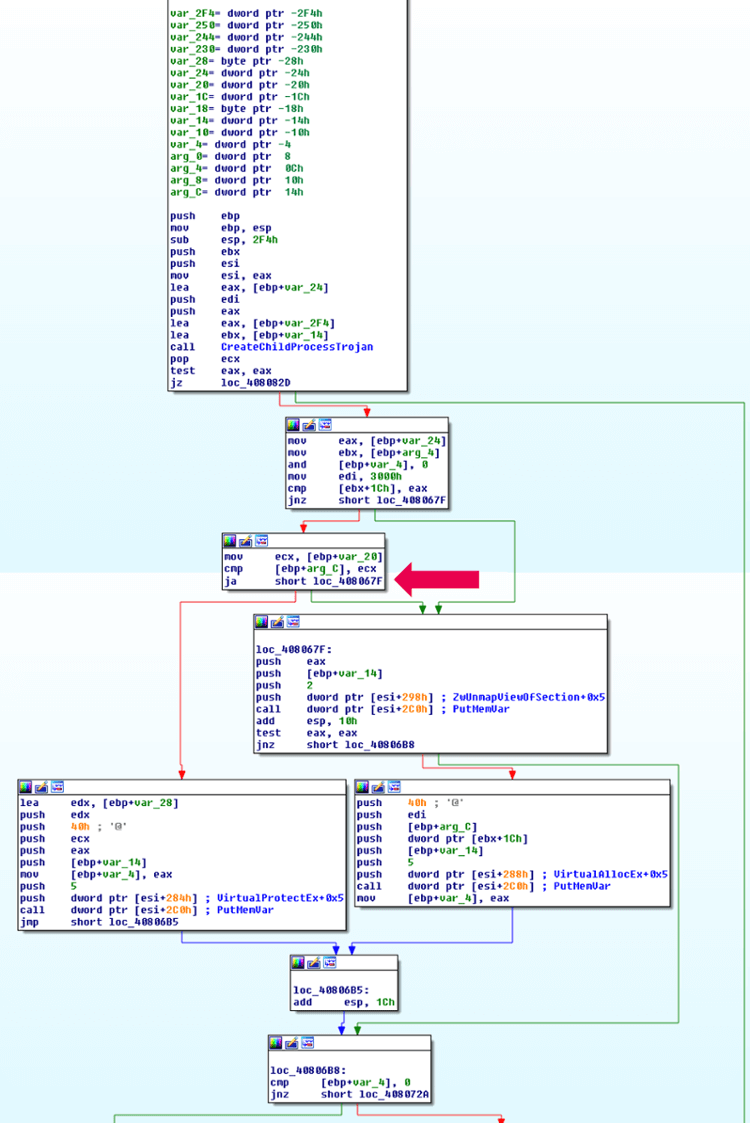Viewport: 750px width, 1123px height.
Task: Click color icon on 'mov ecx, [ebp+var_20]' node
Action: 230,540
